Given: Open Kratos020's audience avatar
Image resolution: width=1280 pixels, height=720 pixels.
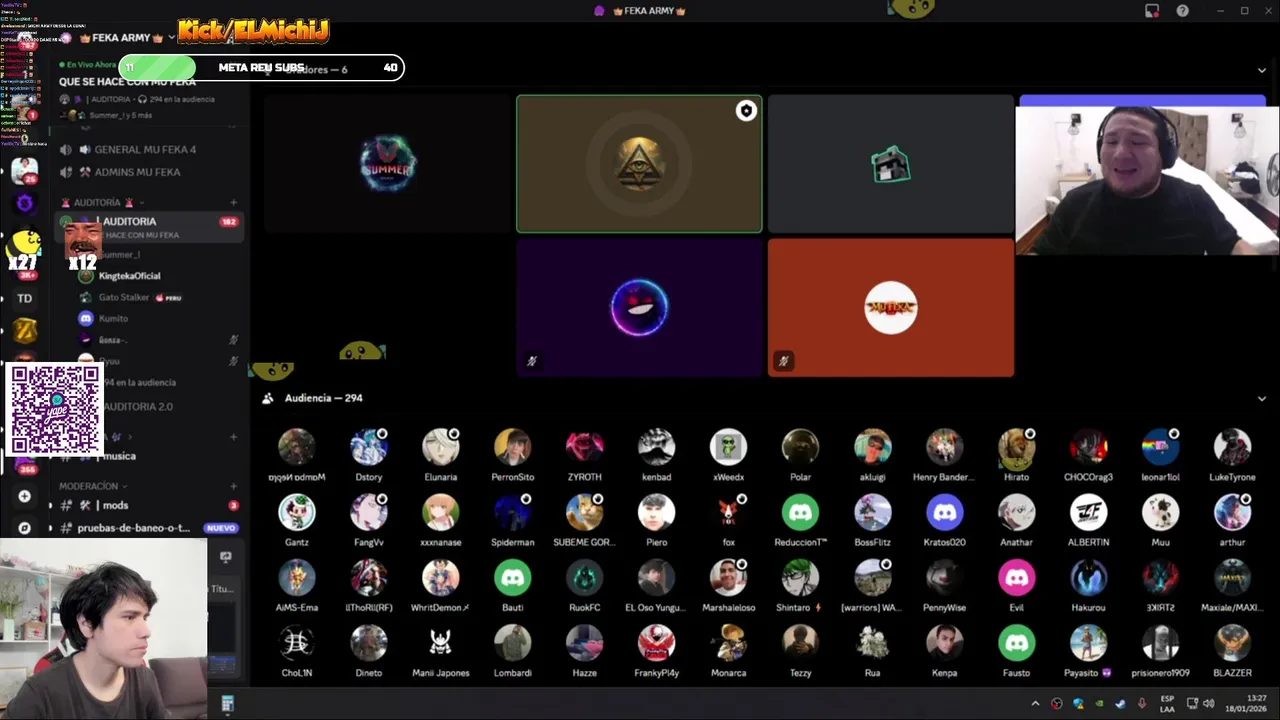Looking at the screenshot, I should 945,512.
